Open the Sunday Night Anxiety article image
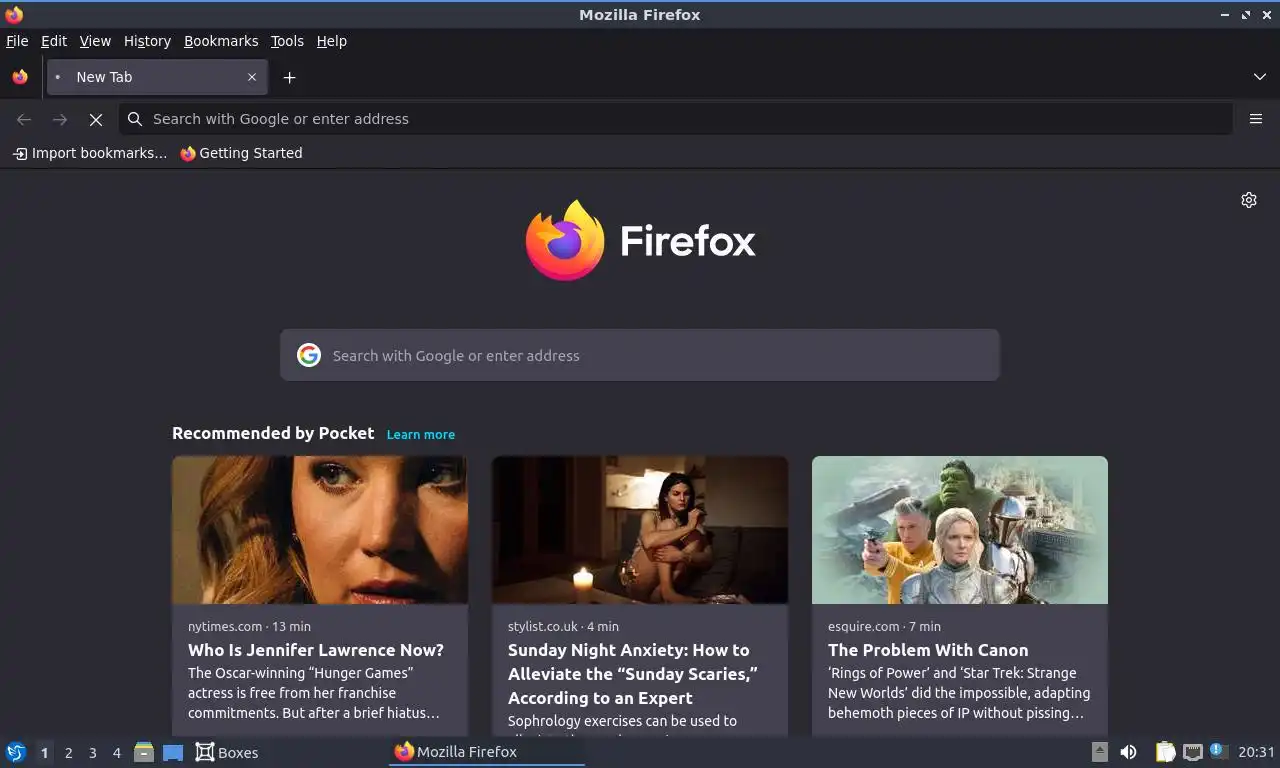This screenshot has width=1280, height=768. 640,530
